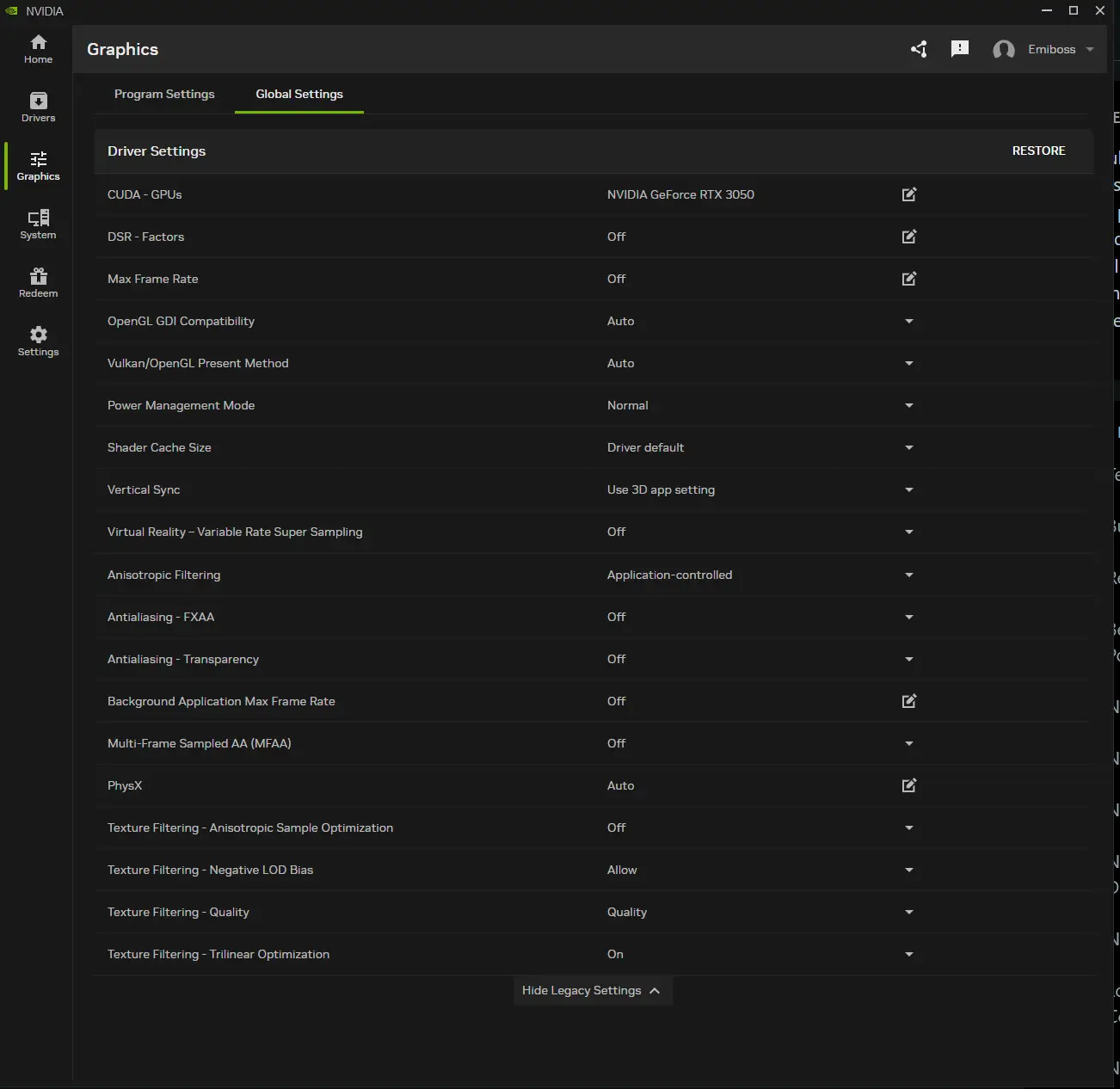
Task: Click the Power Management Mode label
Action: [x=181, y=405]
